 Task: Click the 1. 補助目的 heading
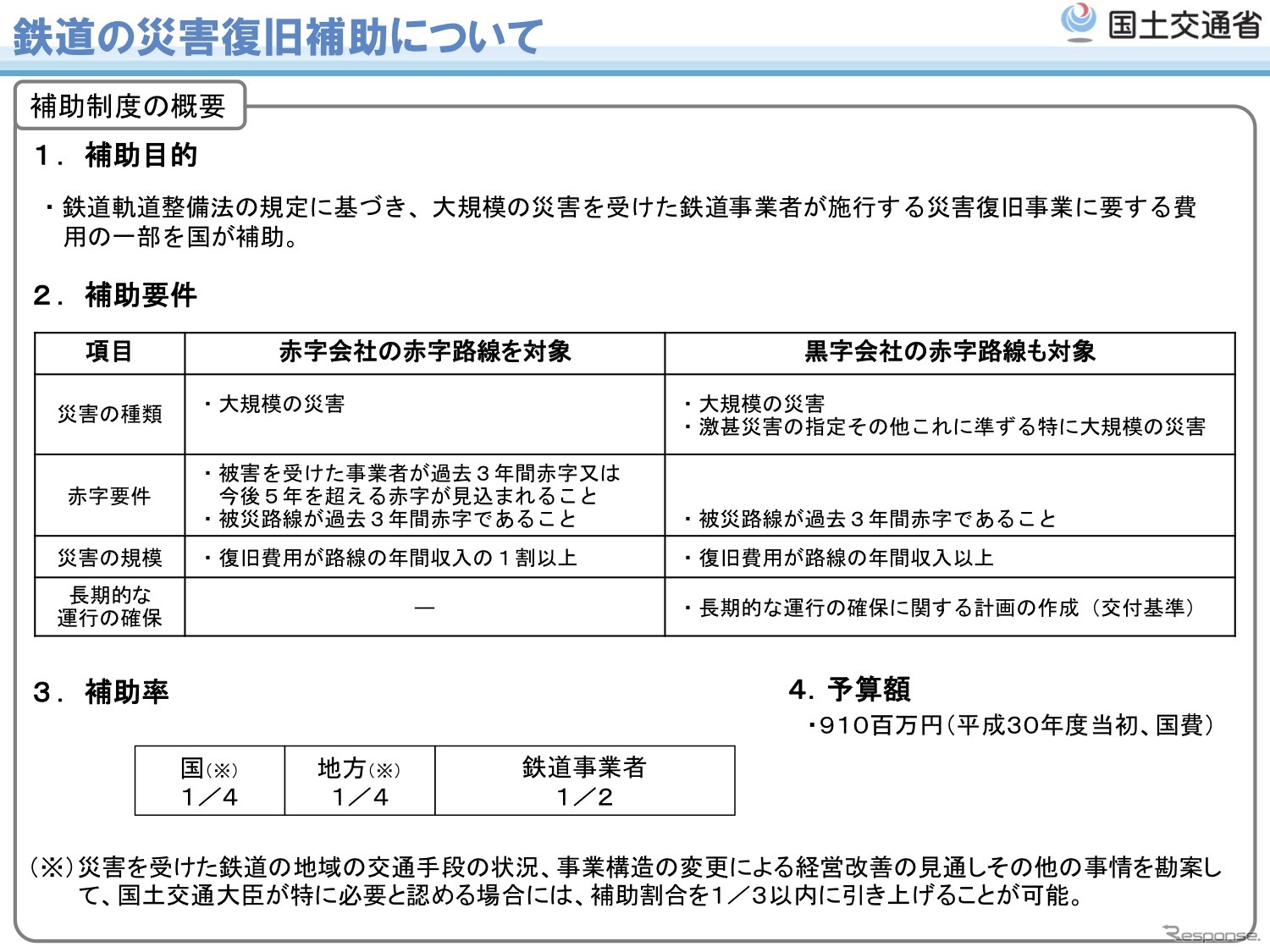[x=116, y=155]
